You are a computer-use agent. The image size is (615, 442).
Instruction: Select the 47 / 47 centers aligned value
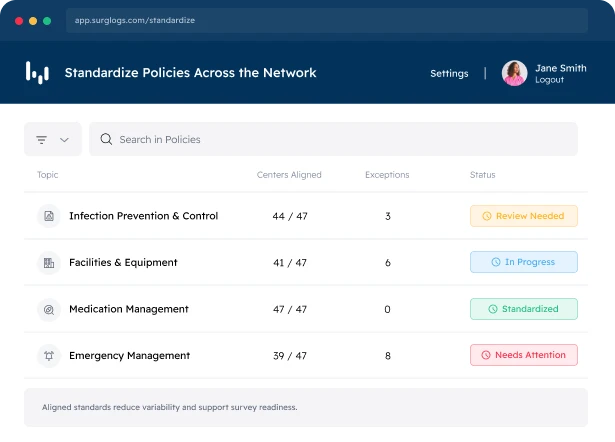point(290,309)
